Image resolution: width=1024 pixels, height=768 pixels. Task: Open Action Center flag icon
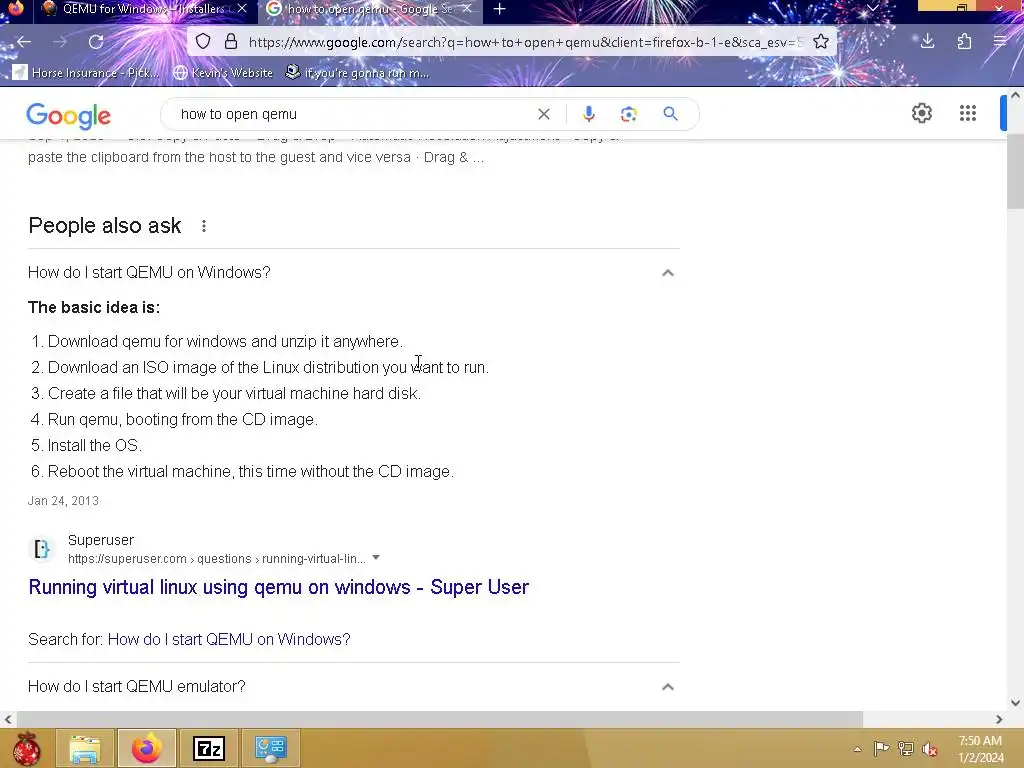pyautogui.click(x=881, y=749)
